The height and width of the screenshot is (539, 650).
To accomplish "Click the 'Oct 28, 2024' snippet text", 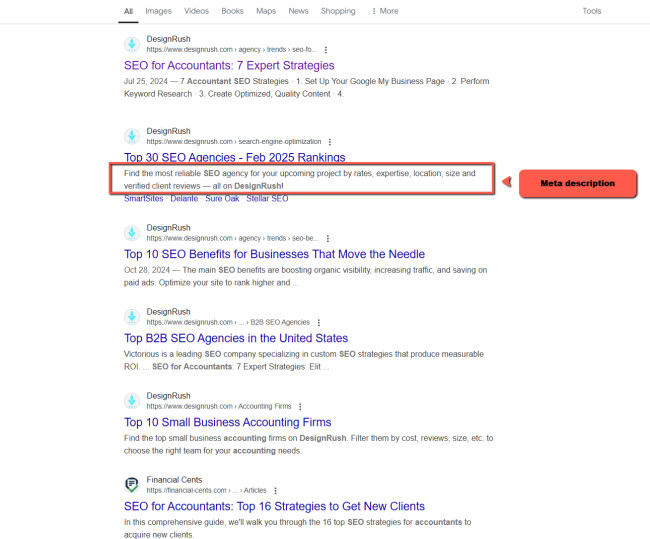I will point(147,270).
